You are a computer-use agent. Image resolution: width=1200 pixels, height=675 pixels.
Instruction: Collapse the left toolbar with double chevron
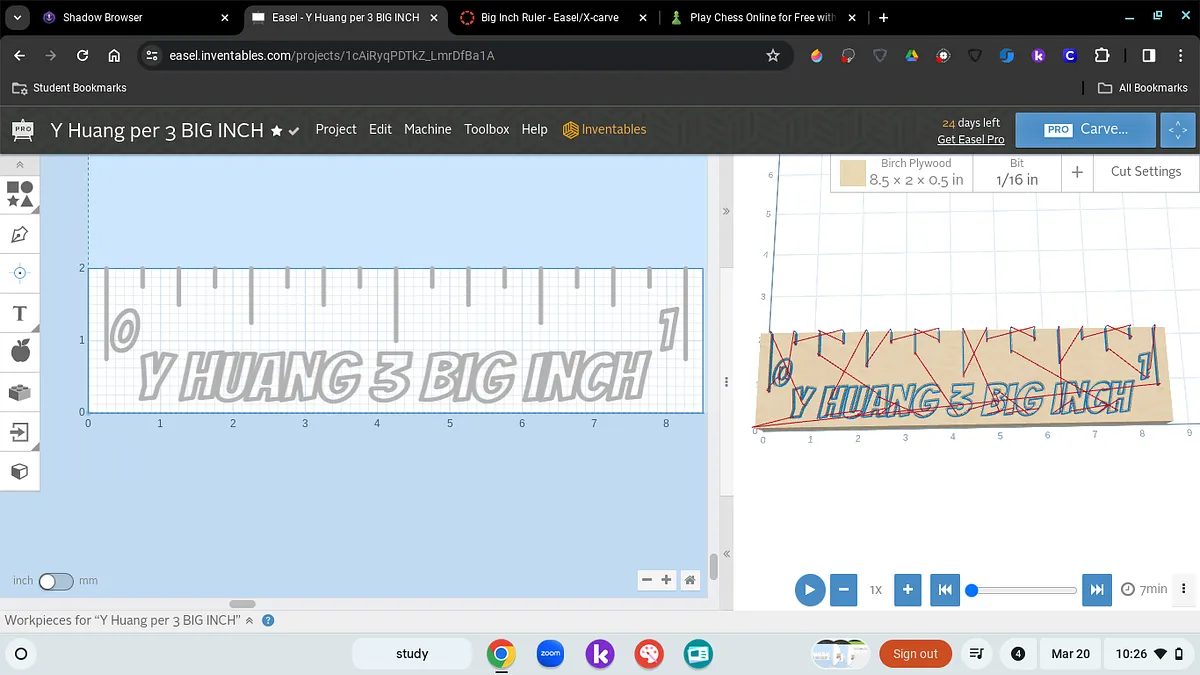(x=19, y=165)
